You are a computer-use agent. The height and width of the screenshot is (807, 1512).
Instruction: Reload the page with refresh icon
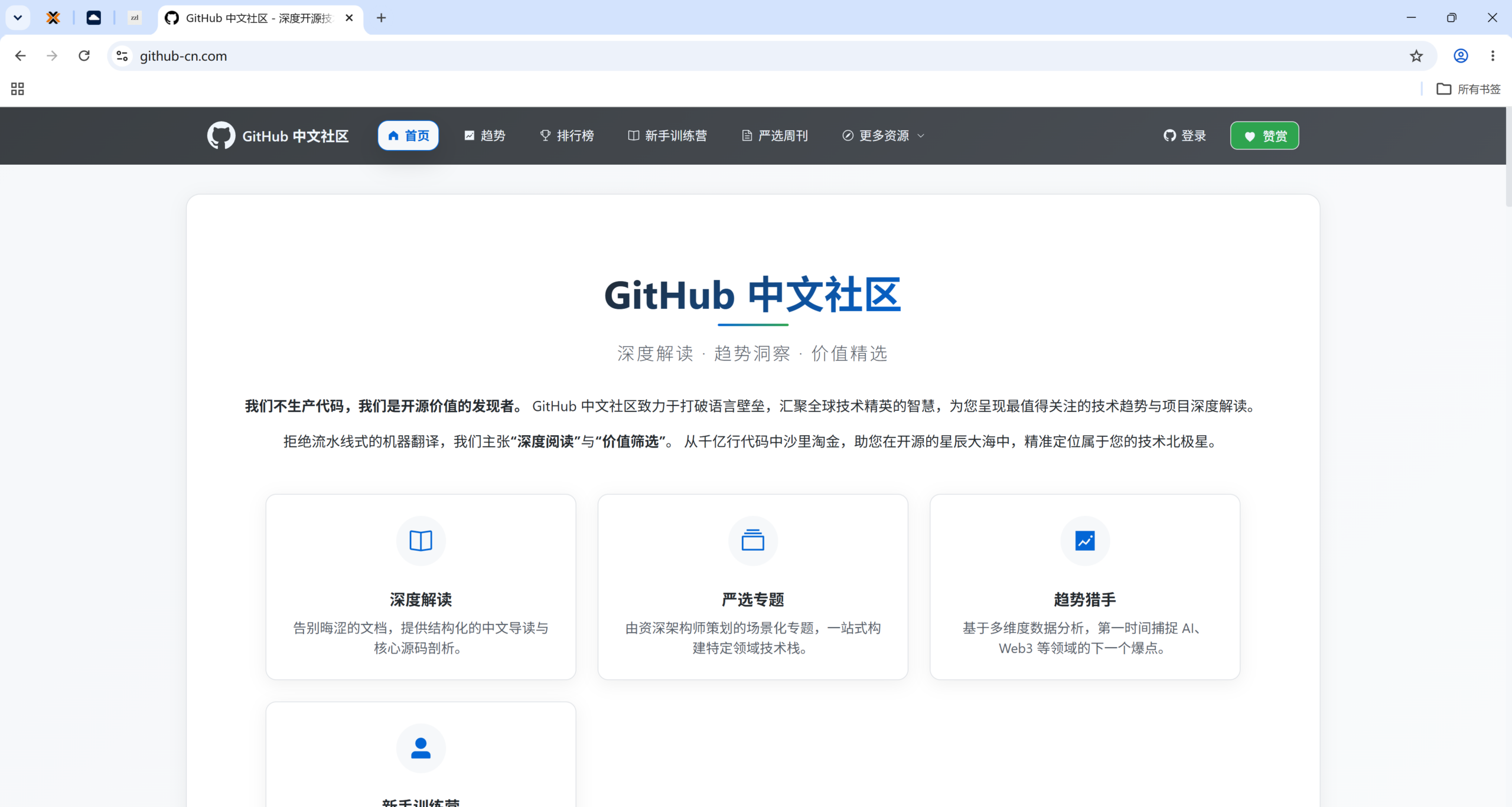84,56
